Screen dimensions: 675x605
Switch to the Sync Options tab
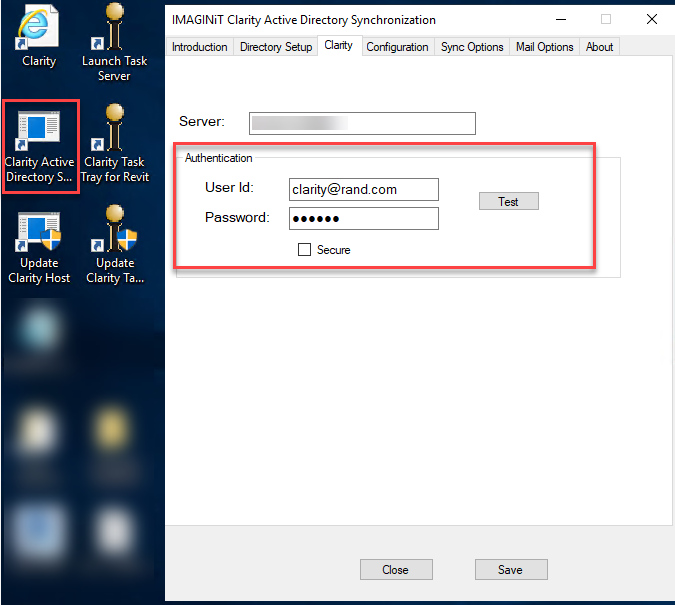click(x=472, y=47)
